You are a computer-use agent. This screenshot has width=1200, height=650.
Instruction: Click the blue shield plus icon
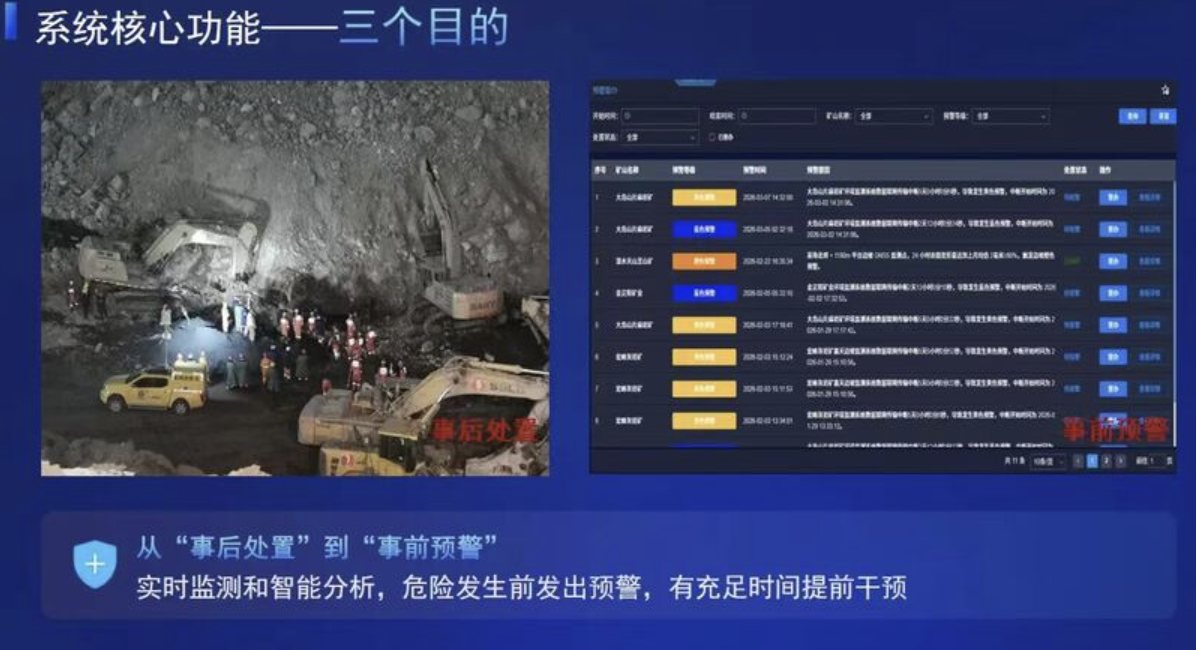(x=95, y=564)
